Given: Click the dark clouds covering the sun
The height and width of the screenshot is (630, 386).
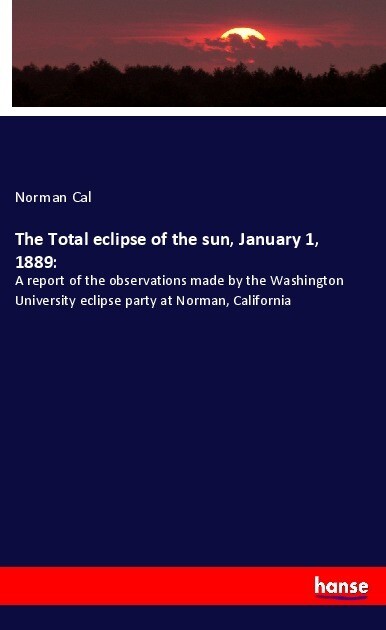Looking at the screenshot, I should pos(241,47).
